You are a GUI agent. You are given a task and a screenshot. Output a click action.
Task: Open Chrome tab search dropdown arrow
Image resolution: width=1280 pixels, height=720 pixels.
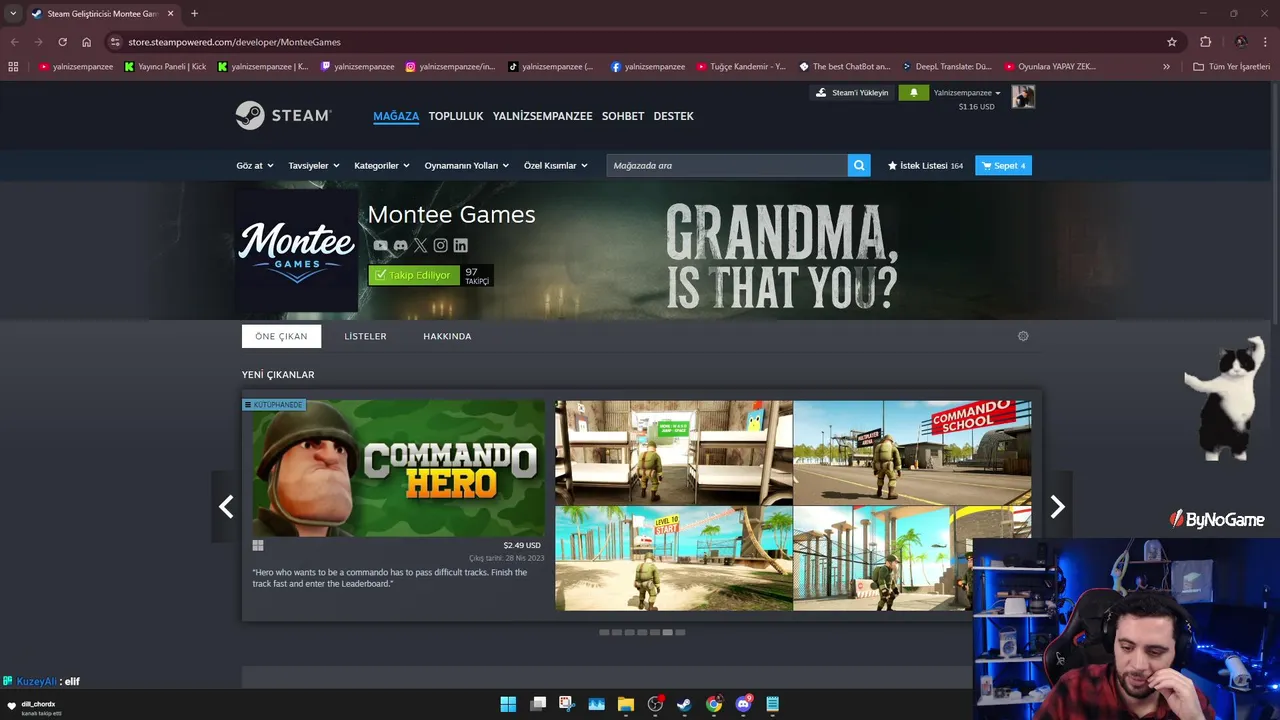coord(13,14)
